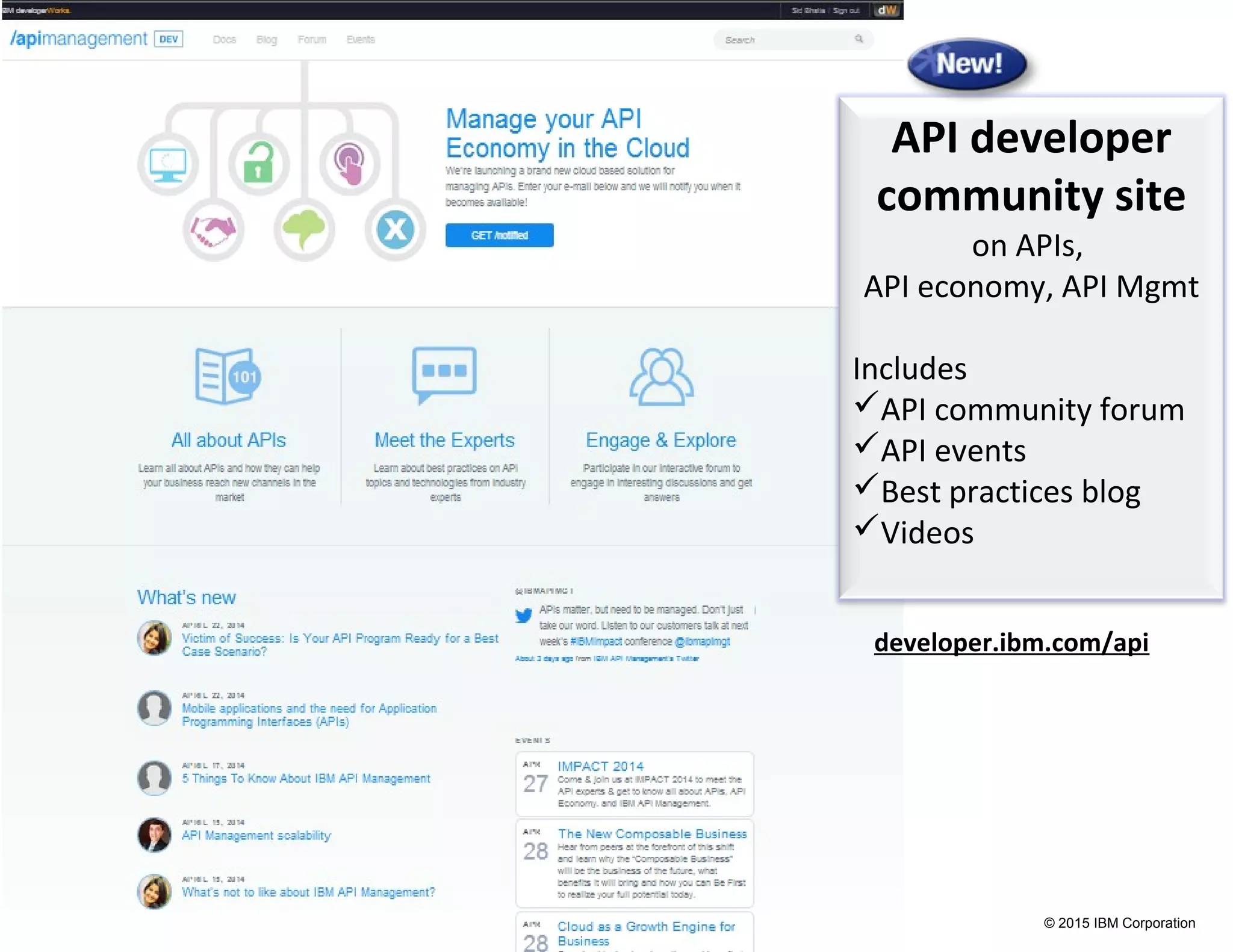Click avatar beside What's not to like

(155, 891)
